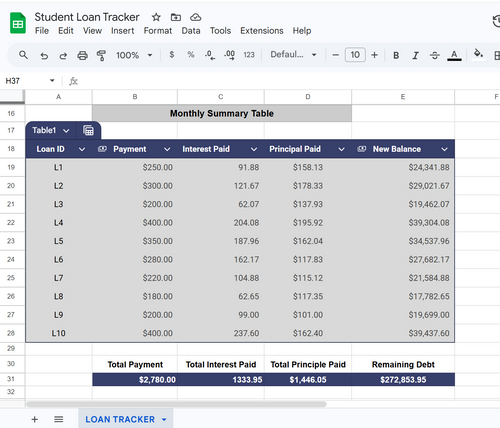This screenshot has width=500, height=428.
Task: Open the name box dropdown next to H37
Action: point(52,81)
